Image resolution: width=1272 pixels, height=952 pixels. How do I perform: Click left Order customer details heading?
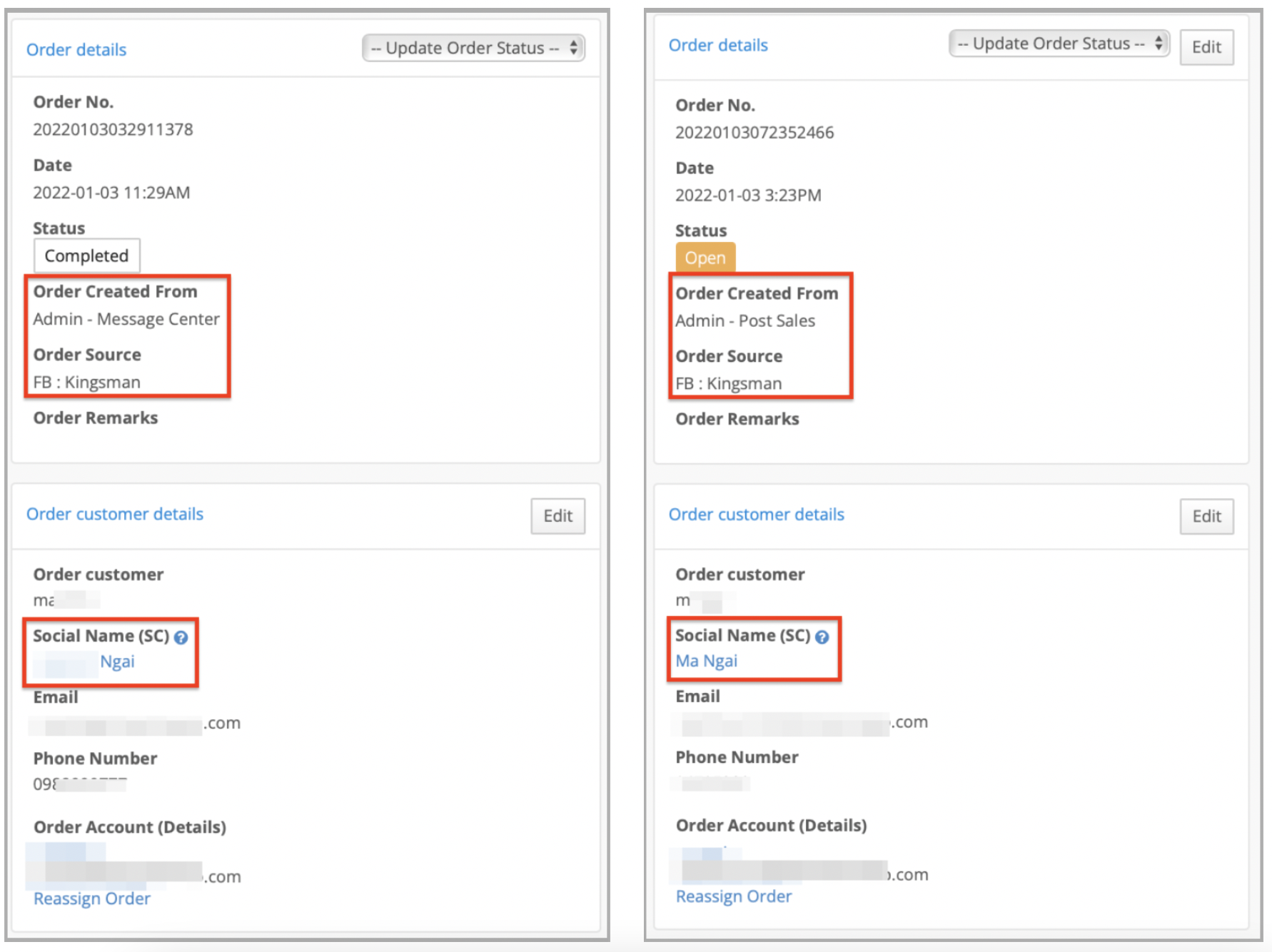(x=115, y=514)
